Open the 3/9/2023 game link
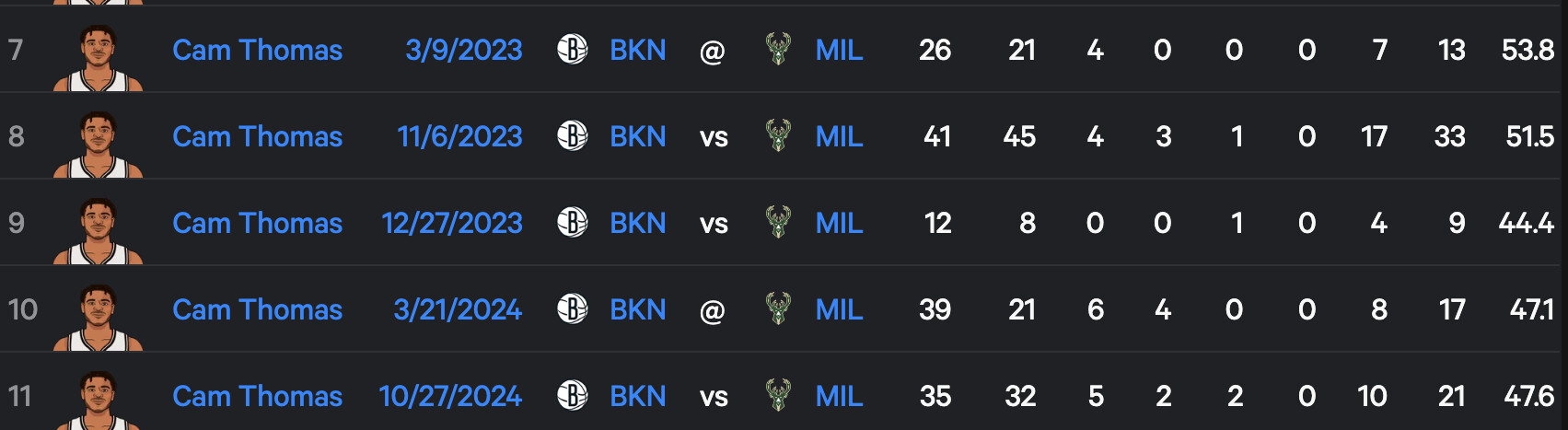 [463, 50]
